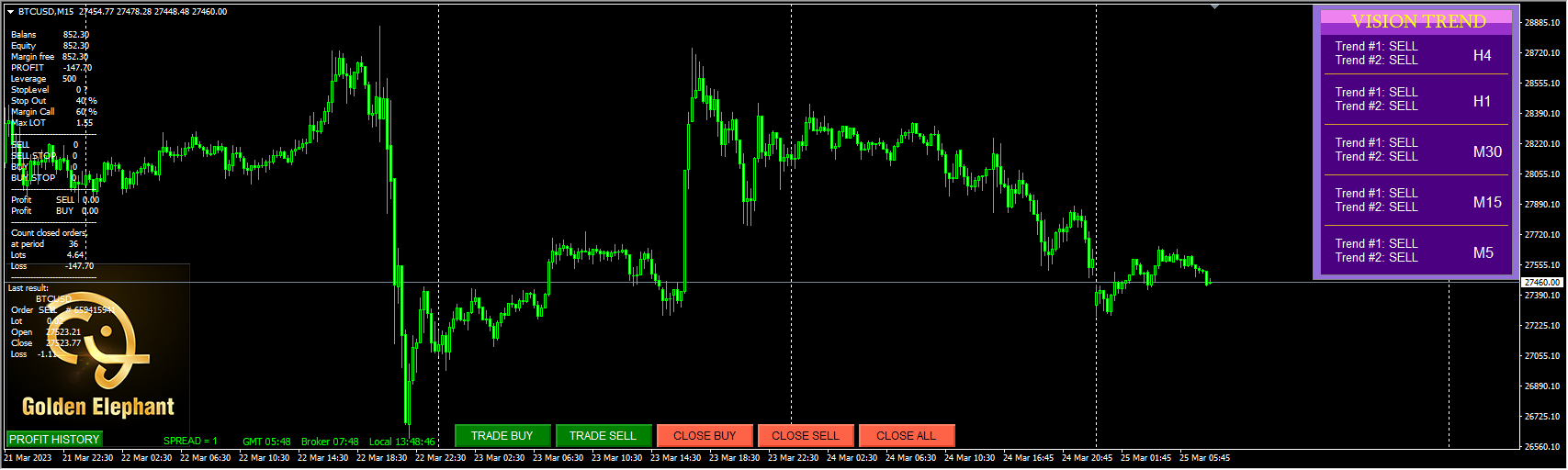The width and height of the screenshot is (1568, 470).
Task: Click the BTCUSD,M15 chart title text
Action: point(46,12)
